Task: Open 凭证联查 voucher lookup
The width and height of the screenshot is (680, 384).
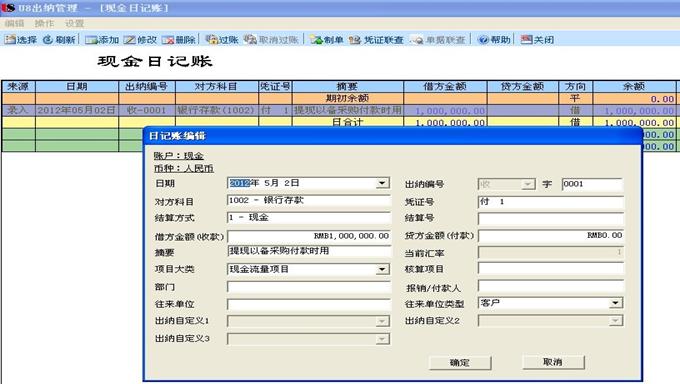Action: 376,40
